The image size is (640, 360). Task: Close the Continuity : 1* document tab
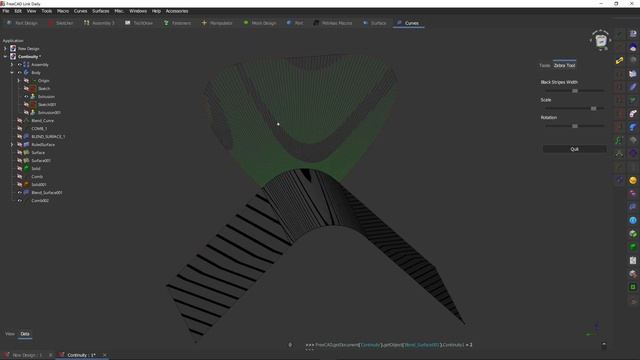click(x=104, y=355)
